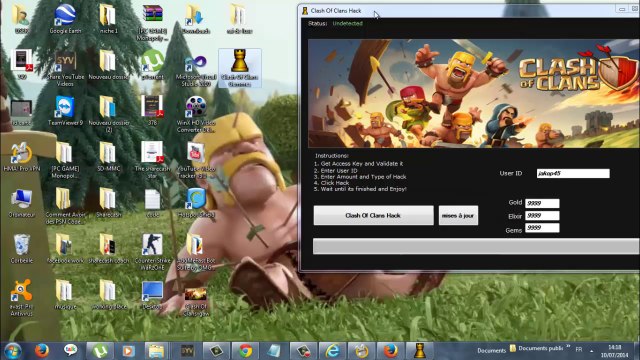Open the 'niche 1' desktop folder
Image resolution: width=640 pixels, height=360 pixels.
108,19
